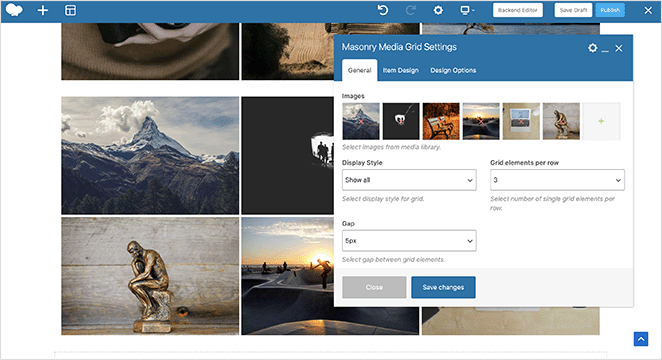Add a new element with plus icon

click(43, 10)
